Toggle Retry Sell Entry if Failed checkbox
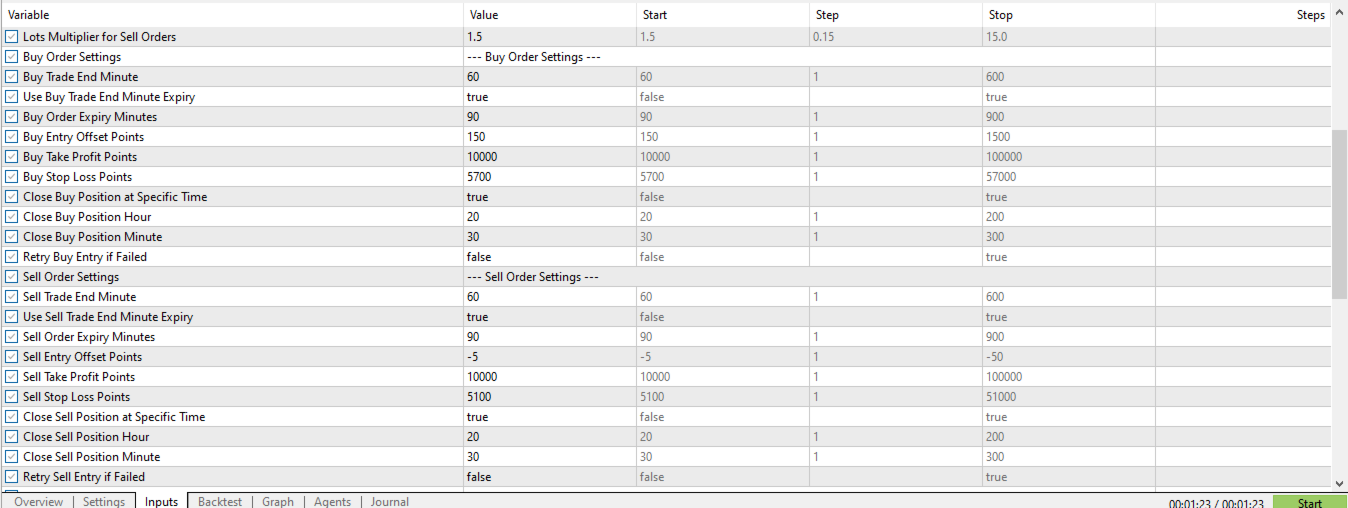 pyautogui.click(x=12, y=477)
